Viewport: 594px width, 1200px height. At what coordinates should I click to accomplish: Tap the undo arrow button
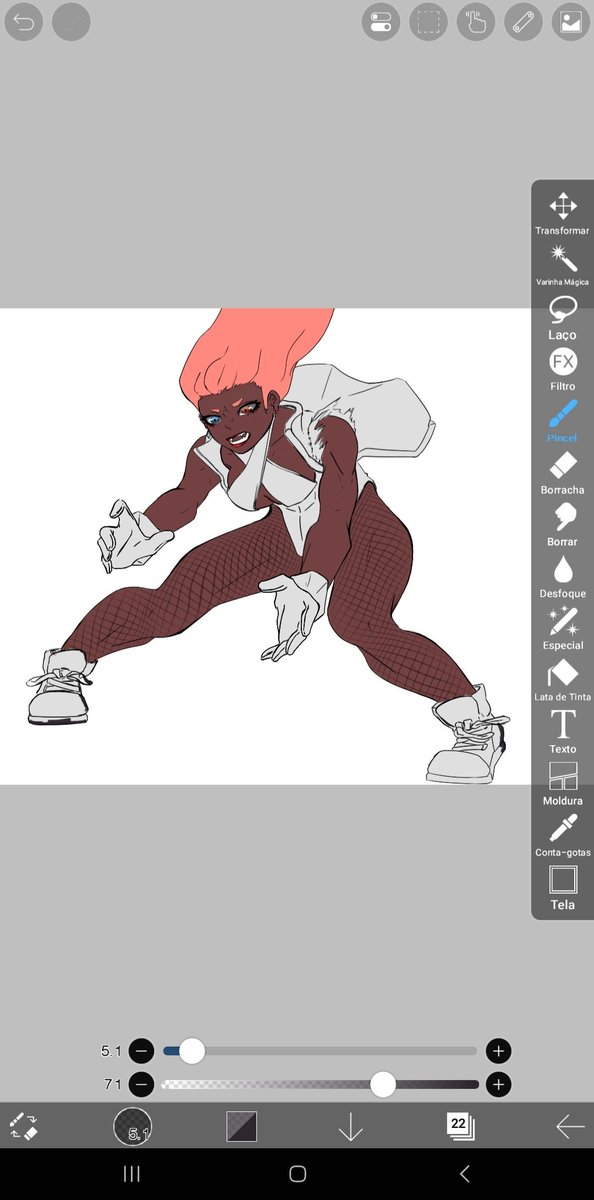tap(24, 22)
